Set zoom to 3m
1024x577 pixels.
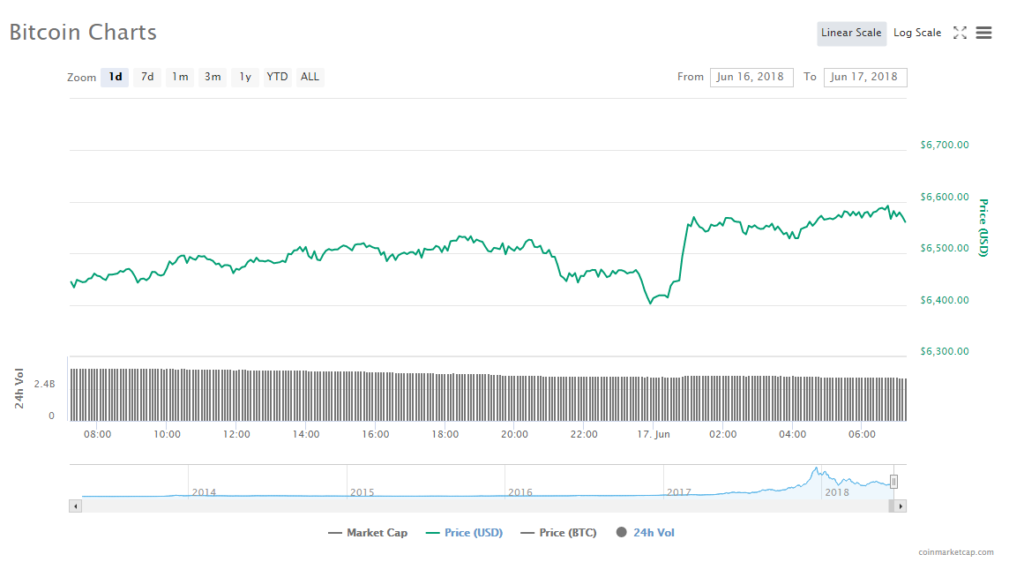212,77
